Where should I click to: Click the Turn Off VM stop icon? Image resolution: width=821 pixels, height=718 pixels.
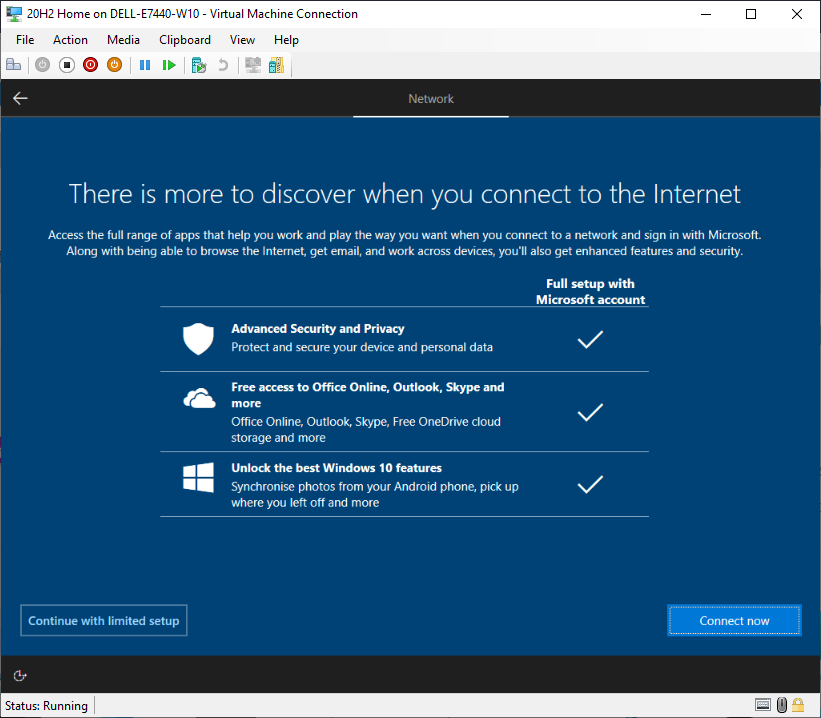pyautogui.click(x=66, y=65)
